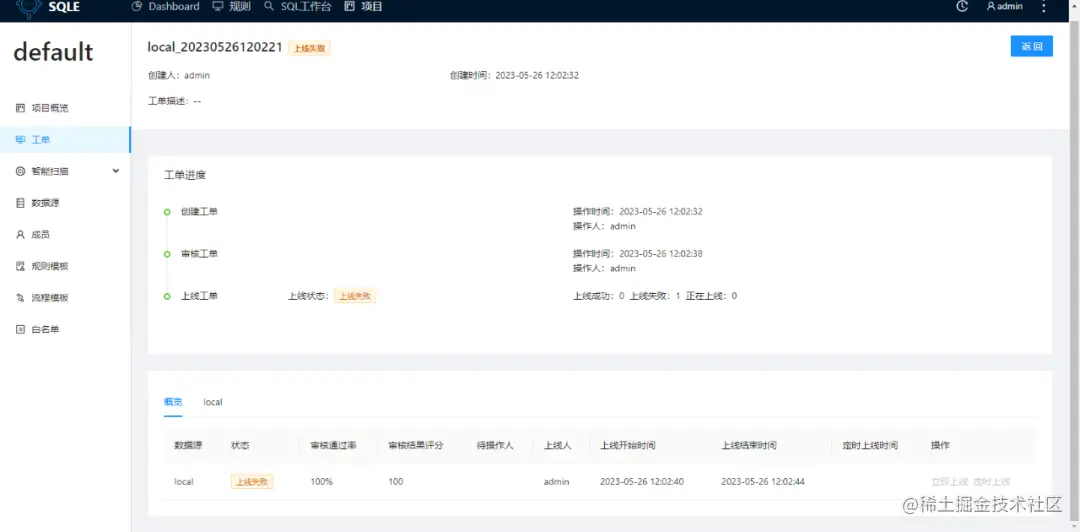The image size is (1080, 532).
Task: Click the 白名单 sidebar icon
Action: (x=20, y=329)
